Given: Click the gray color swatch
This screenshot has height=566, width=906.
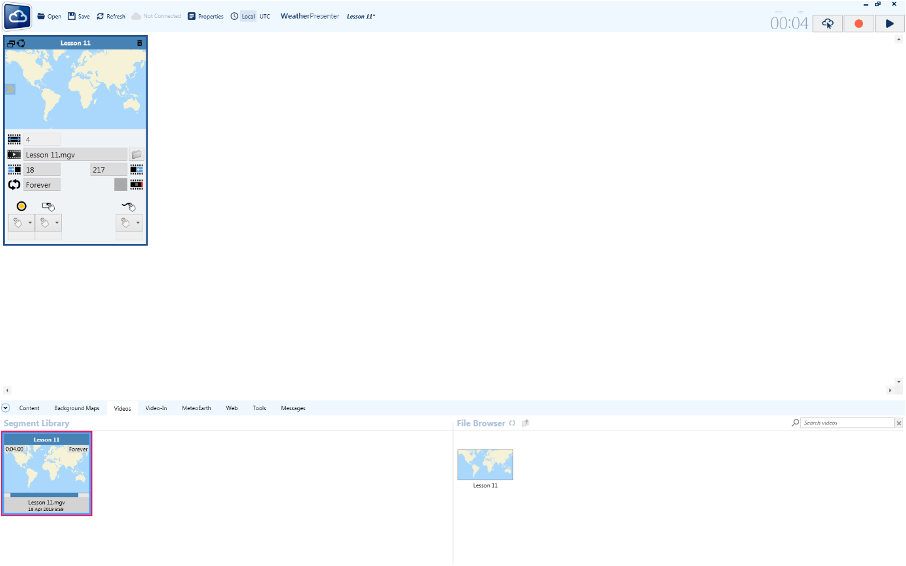Looking at the screenshot, I should [120, 185].
